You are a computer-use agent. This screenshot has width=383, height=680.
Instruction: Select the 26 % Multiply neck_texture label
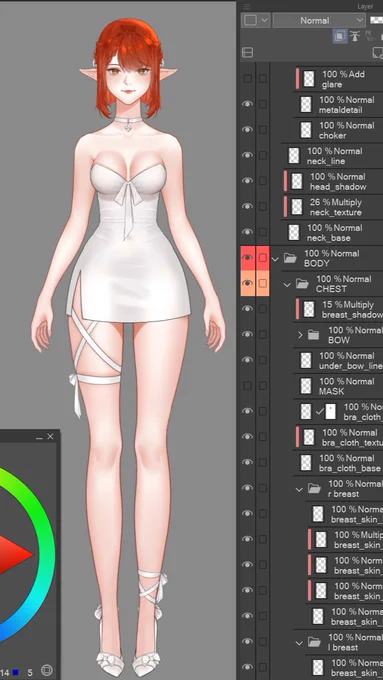pos(336,207)
